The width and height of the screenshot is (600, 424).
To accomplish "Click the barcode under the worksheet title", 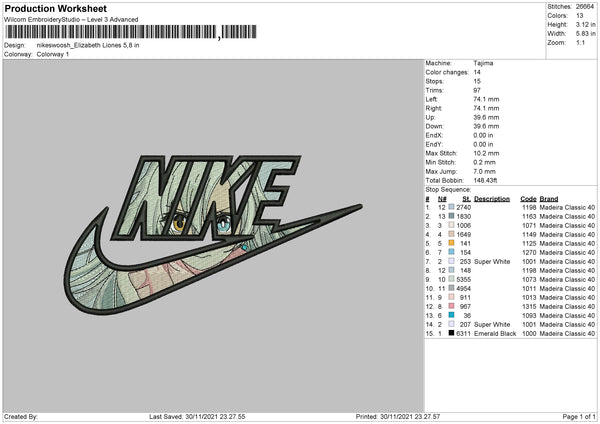I will click(130, 32).
